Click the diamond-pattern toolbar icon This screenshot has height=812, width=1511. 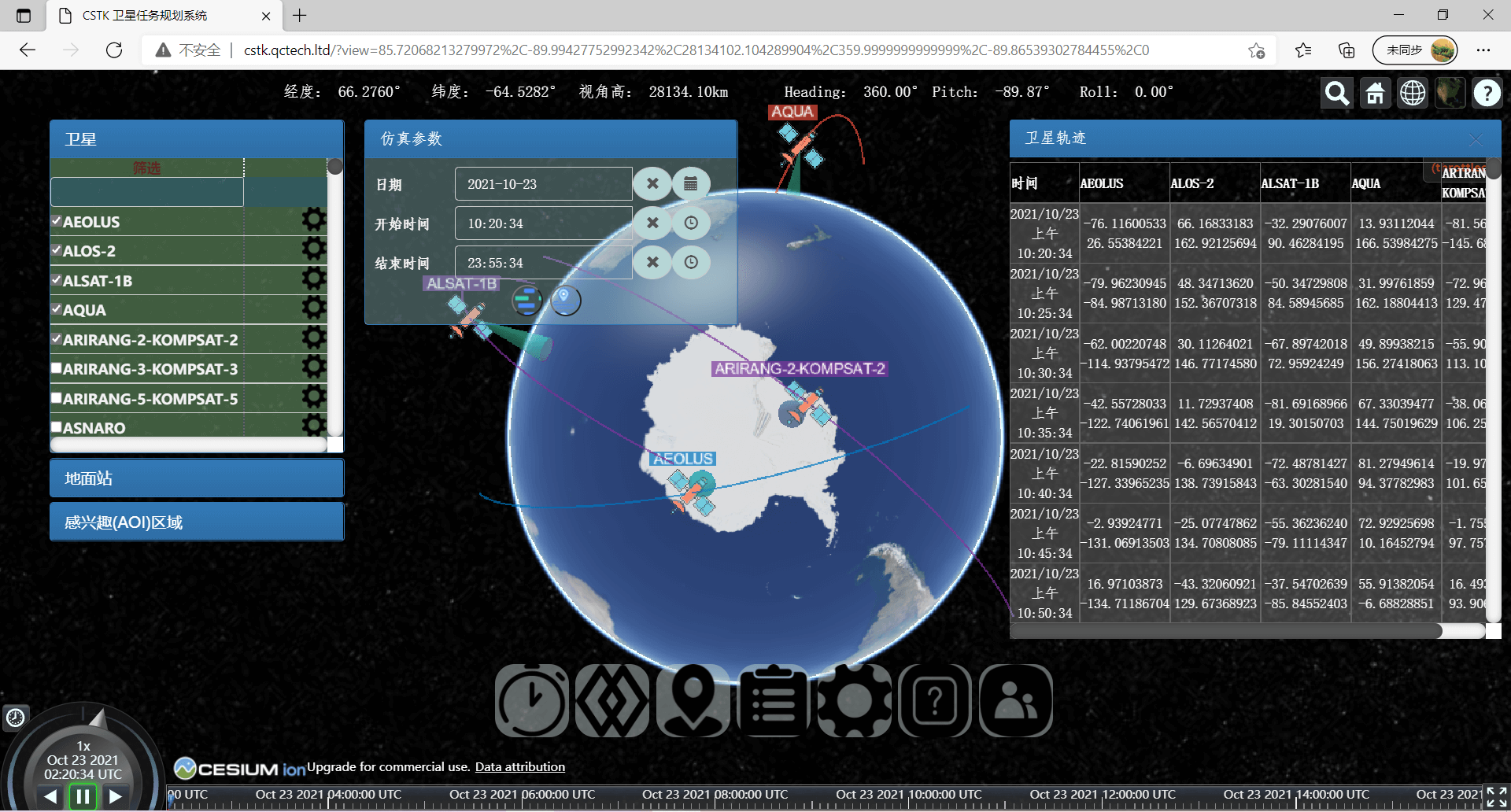coord(612,700)
